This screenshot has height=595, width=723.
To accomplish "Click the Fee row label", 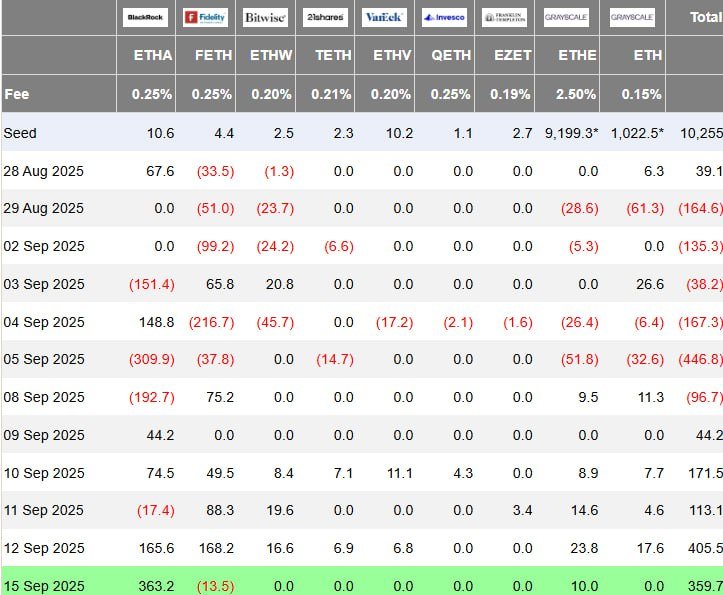I will coord(17,94).
